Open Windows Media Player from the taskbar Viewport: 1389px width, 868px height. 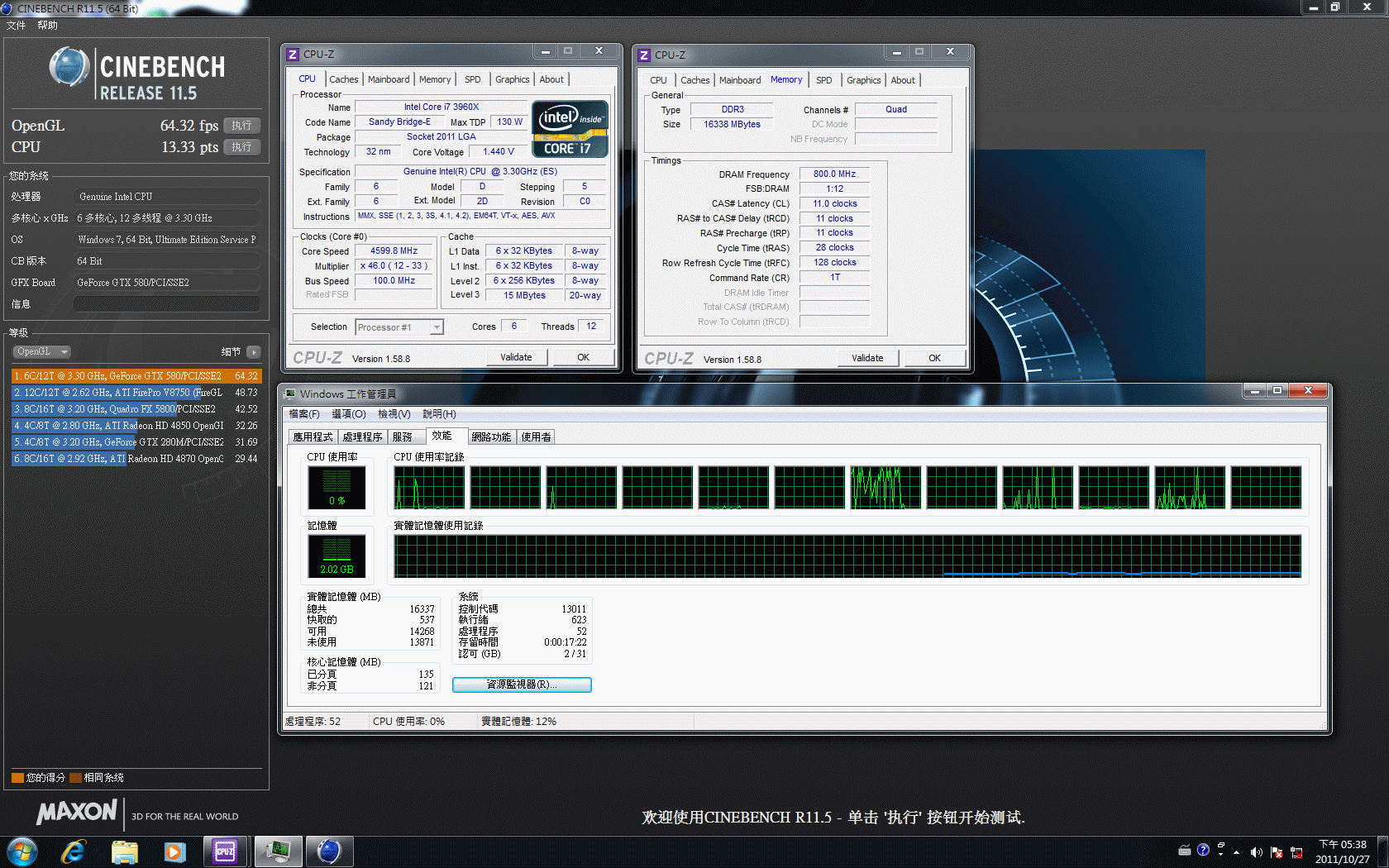tap(175, 851)
